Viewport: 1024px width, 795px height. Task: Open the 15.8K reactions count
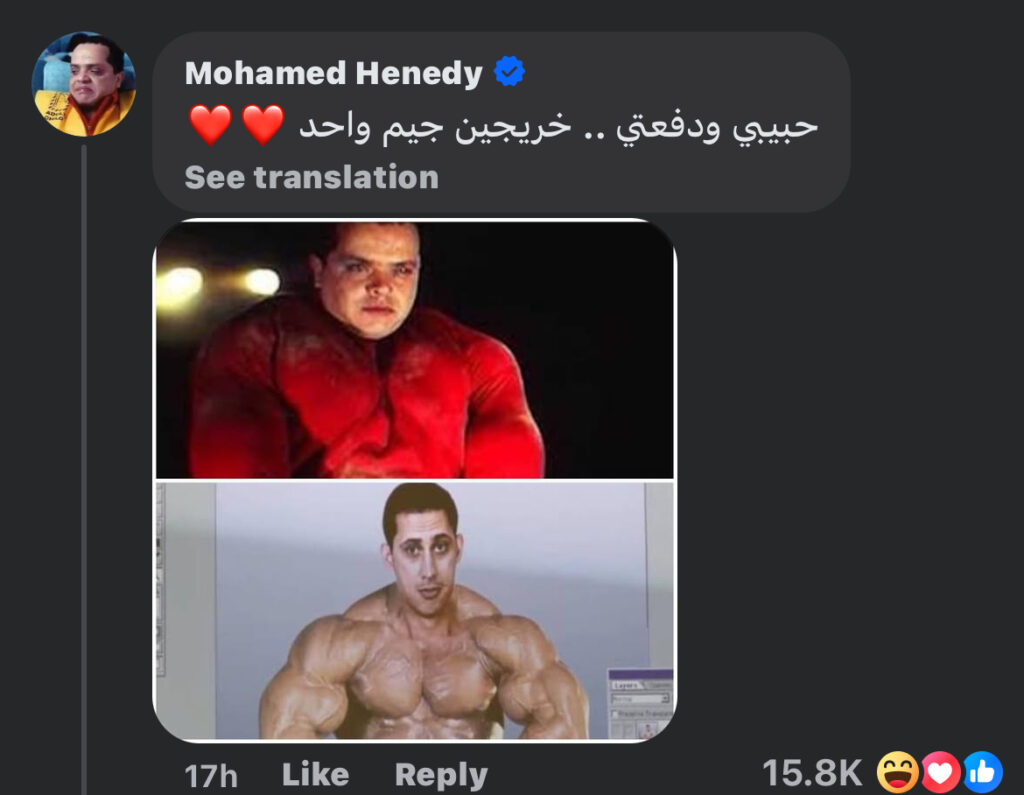[x=812, y=773]
